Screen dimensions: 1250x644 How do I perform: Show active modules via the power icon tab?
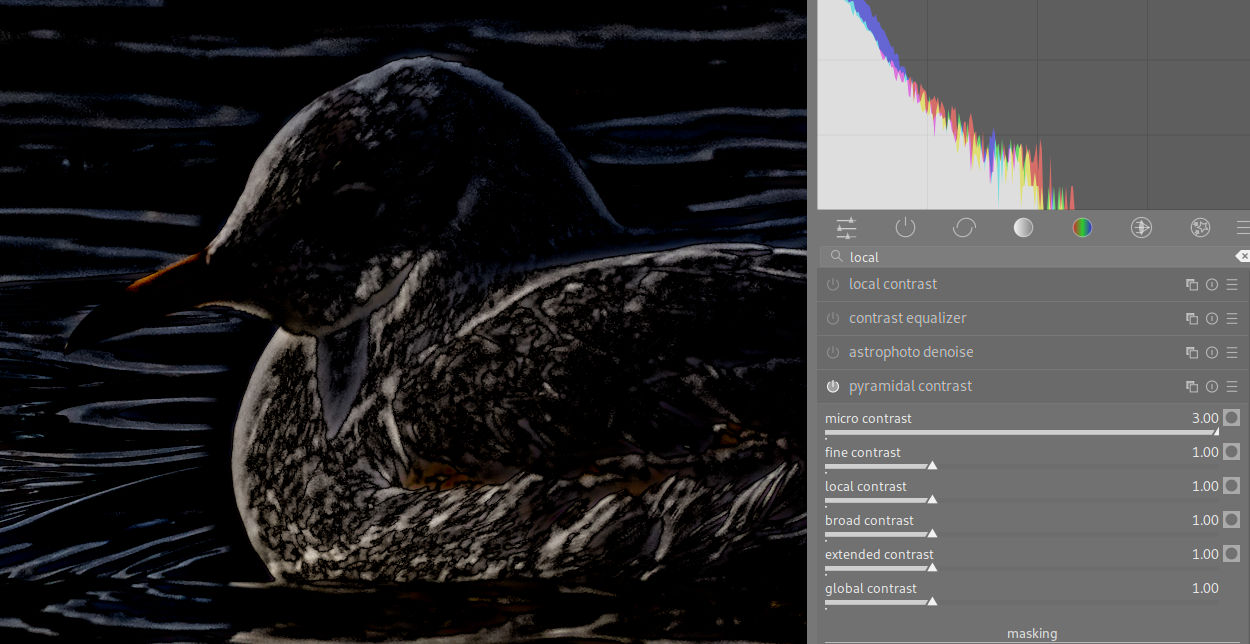coord(905,228)
